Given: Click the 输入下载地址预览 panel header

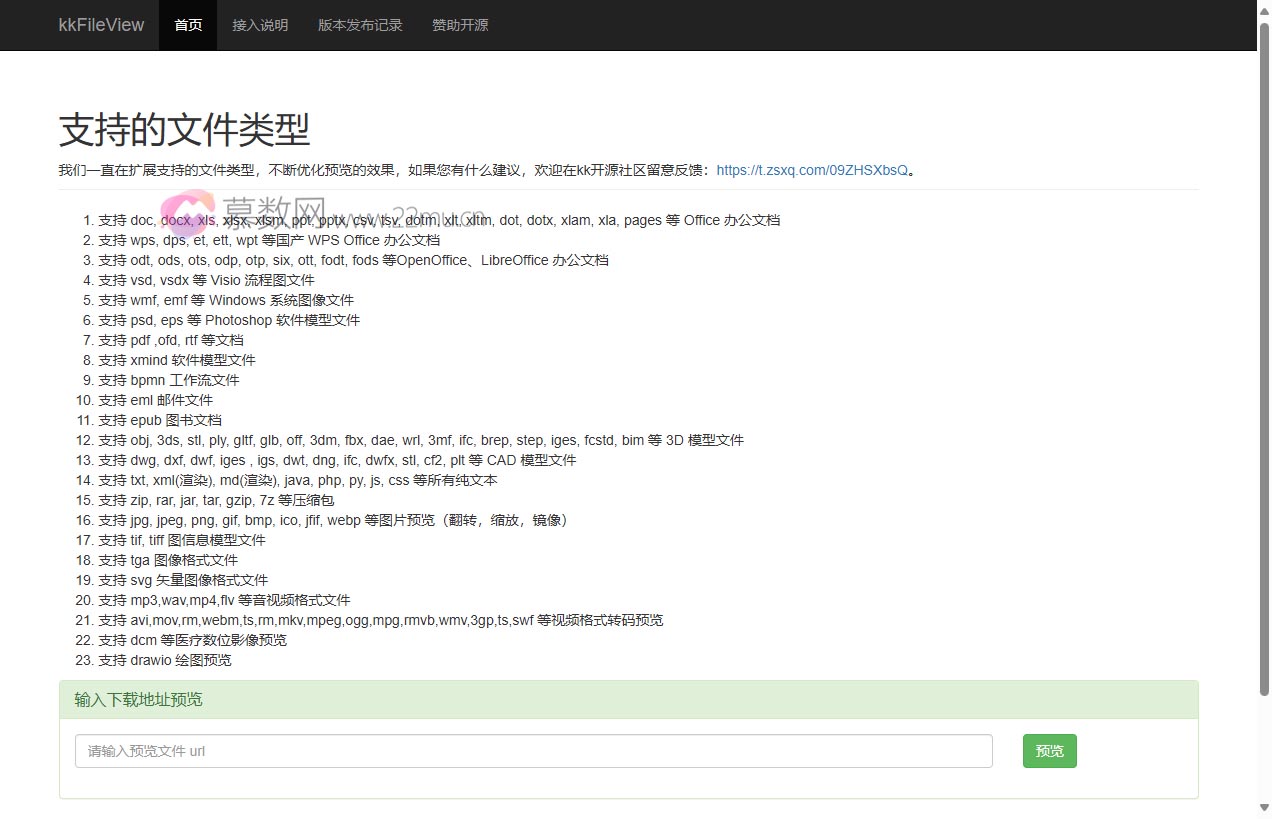Looking at the screenshot, I should click(x=138, y=699).
